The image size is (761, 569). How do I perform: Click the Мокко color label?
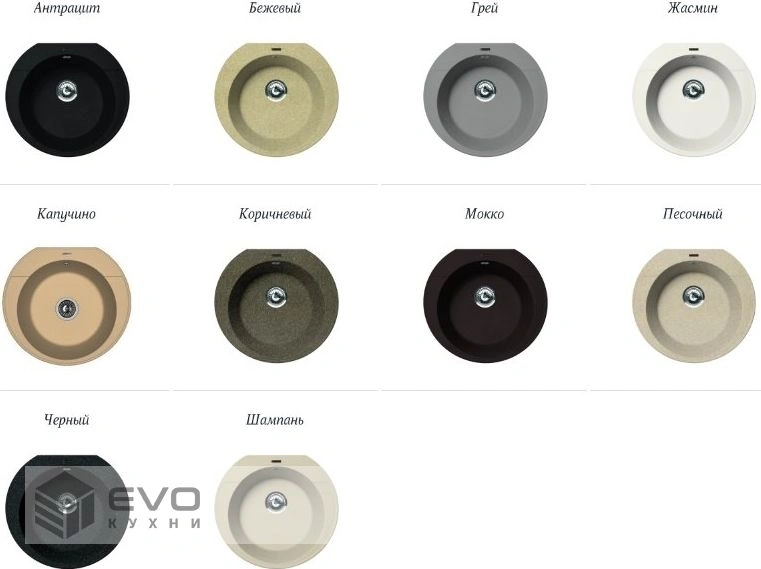[x=484, y=214]
